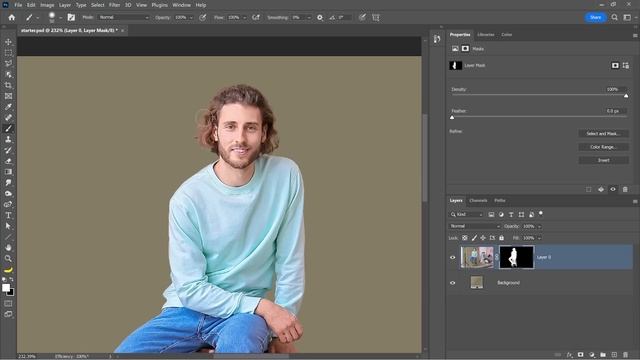Hide Layer 0 visibility eye

click(x=452, y=257)
